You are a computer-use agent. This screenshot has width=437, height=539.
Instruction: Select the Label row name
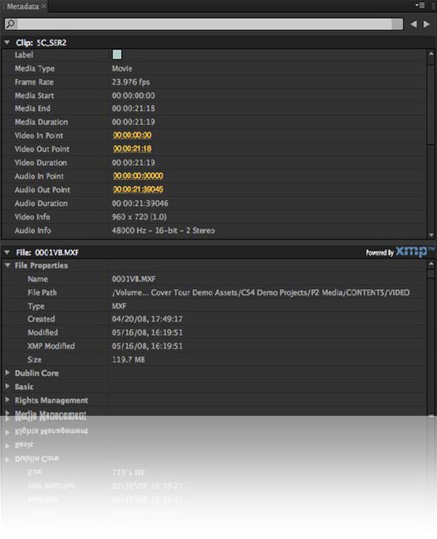(24, 55)
